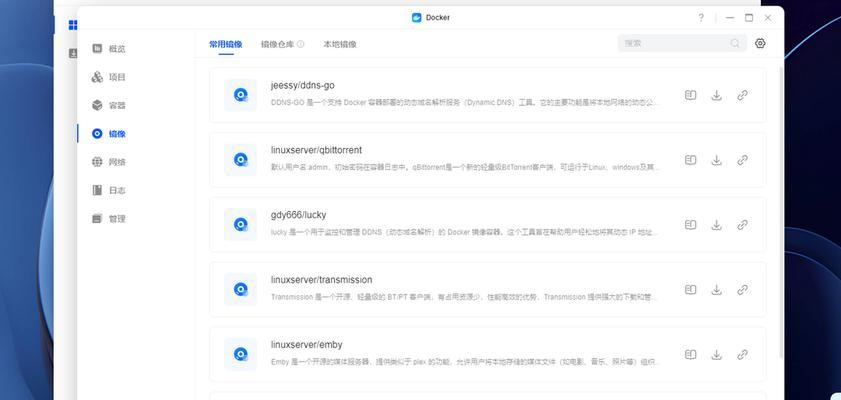Viewport: 841px width, 400px height.
Task: Click the Emby description text
Action: 464,362
